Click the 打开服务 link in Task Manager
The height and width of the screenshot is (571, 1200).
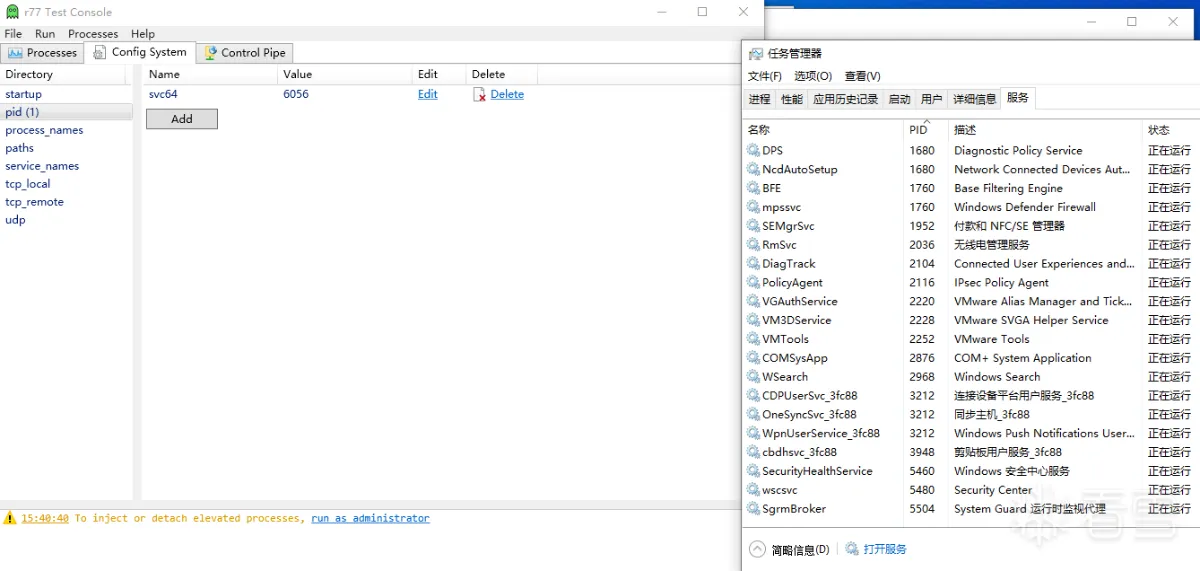point(885,549)
